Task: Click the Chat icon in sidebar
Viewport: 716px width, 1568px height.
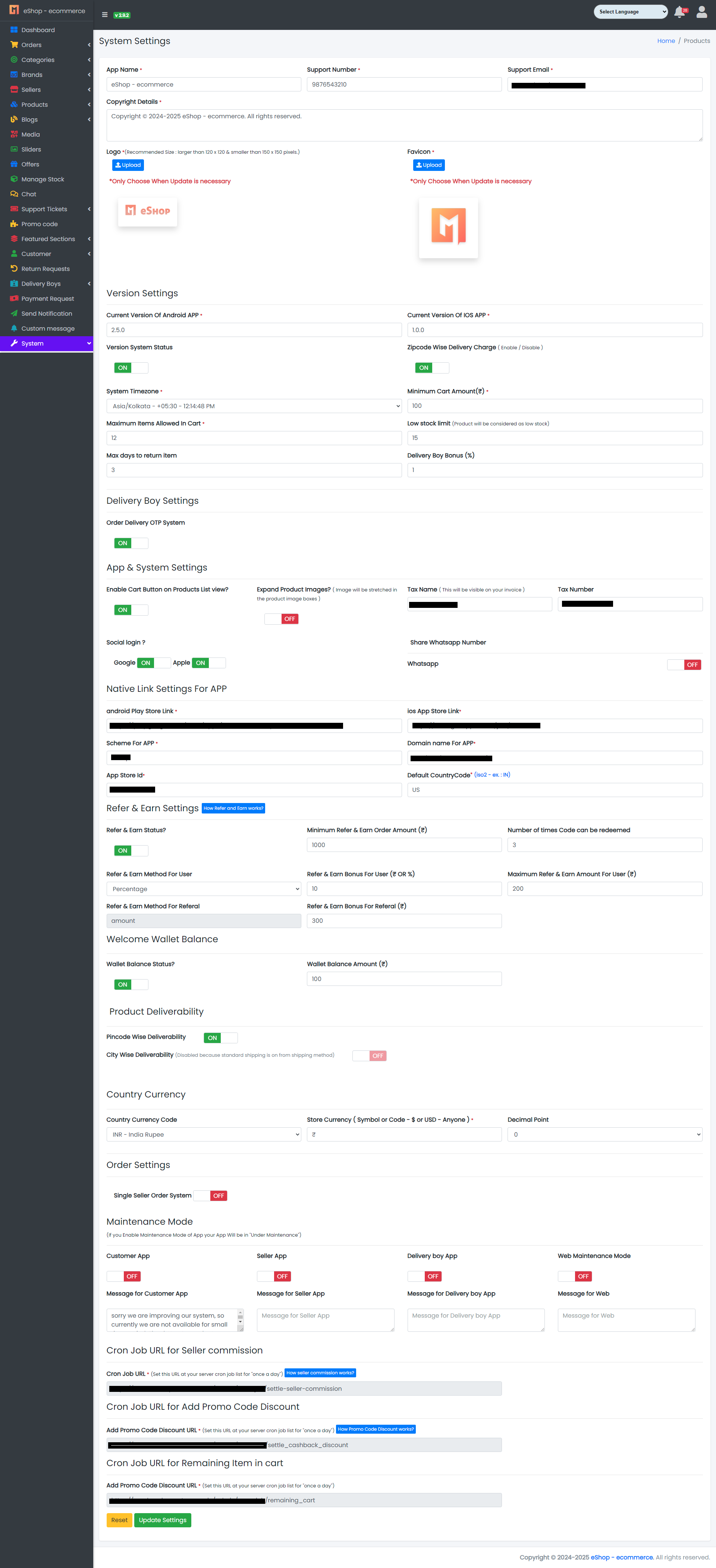Action: pyautogui.click(x=14, y=194)
